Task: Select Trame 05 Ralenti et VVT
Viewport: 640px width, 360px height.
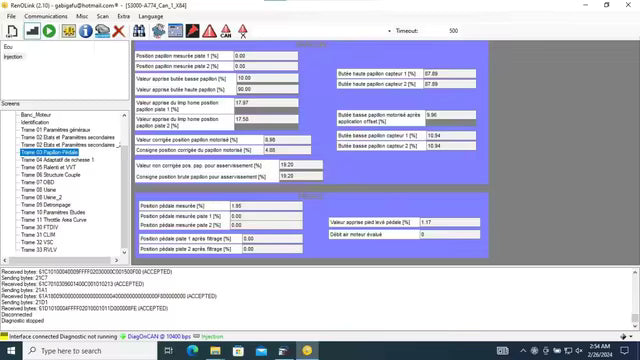Action: click(48, 167)
